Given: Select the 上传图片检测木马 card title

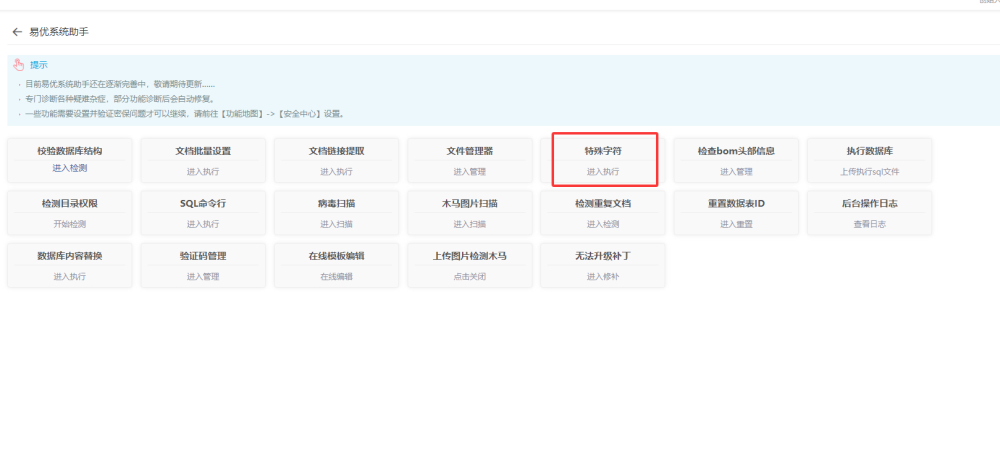Looking at the screenshot, I should pos(469,256).
